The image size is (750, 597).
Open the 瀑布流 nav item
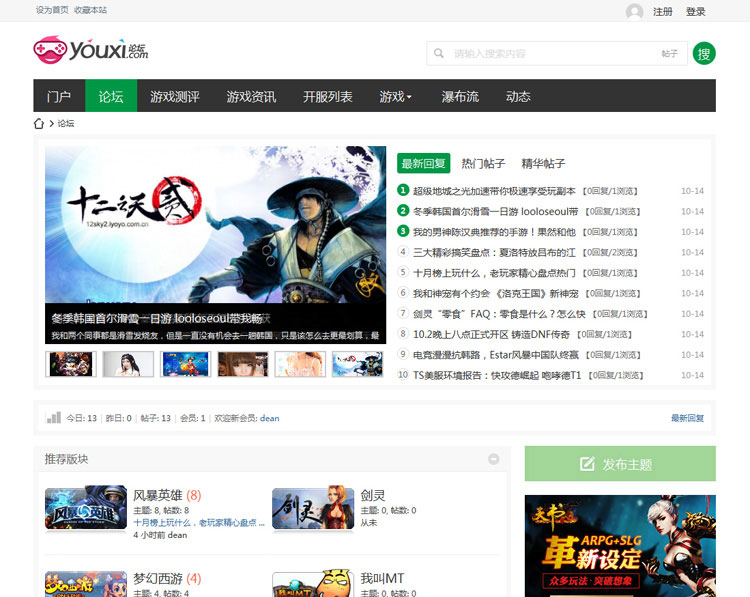click(x=460, y=96)
